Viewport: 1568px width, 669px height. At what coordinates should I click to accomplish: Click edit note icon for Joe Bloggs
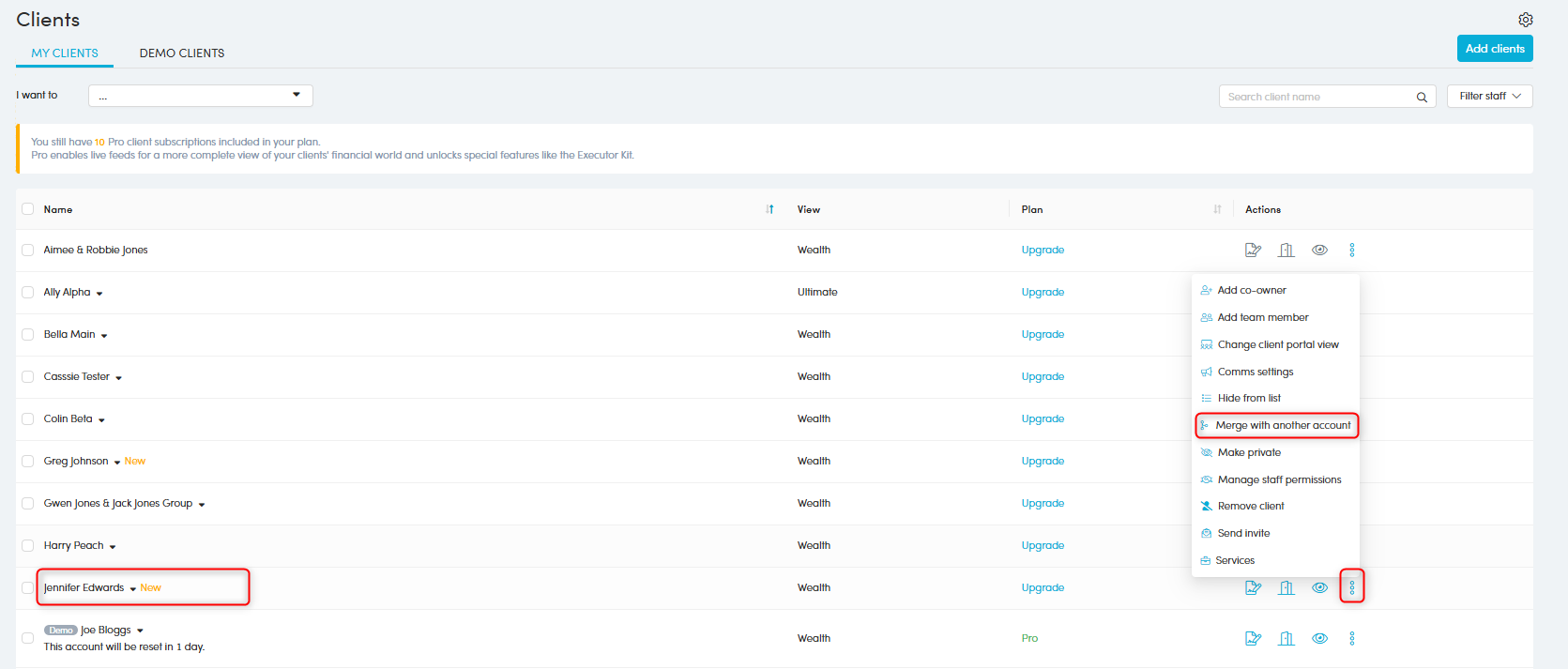pyautogui.click(x=1253, y=638)
